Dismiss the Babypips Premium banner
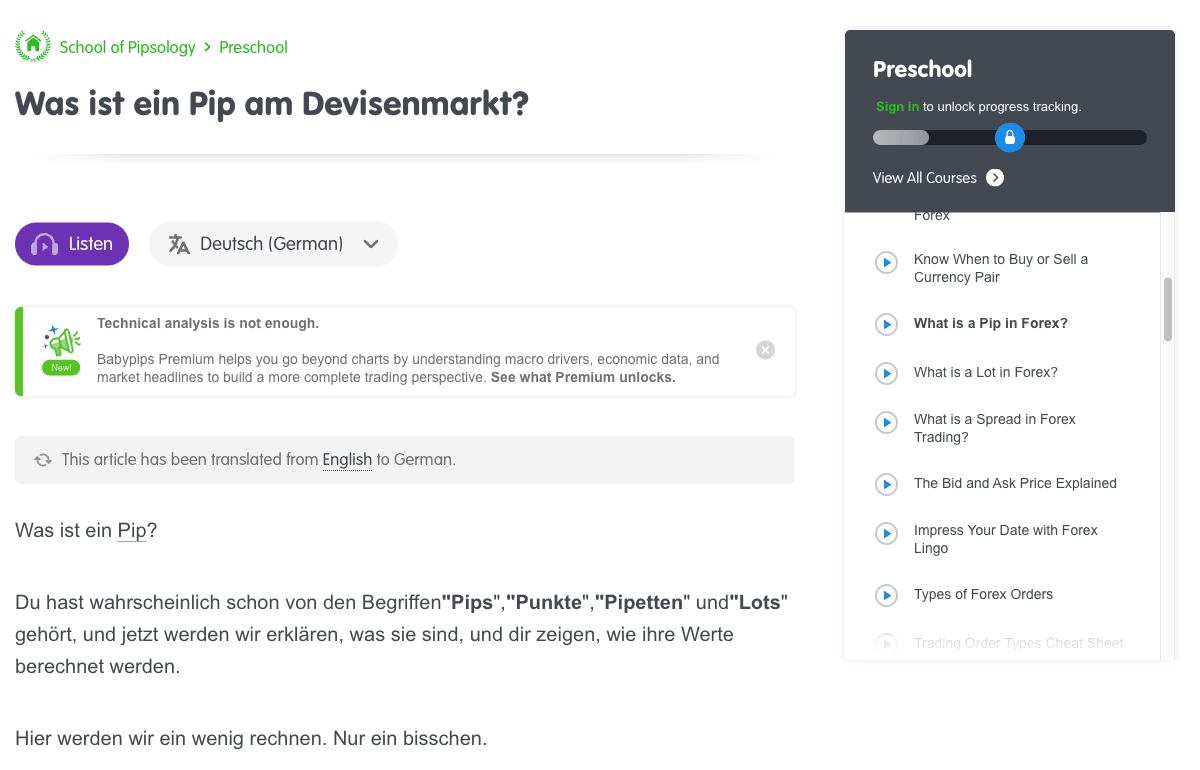The height and width of the screenshot is (770, 1200). 765,350
